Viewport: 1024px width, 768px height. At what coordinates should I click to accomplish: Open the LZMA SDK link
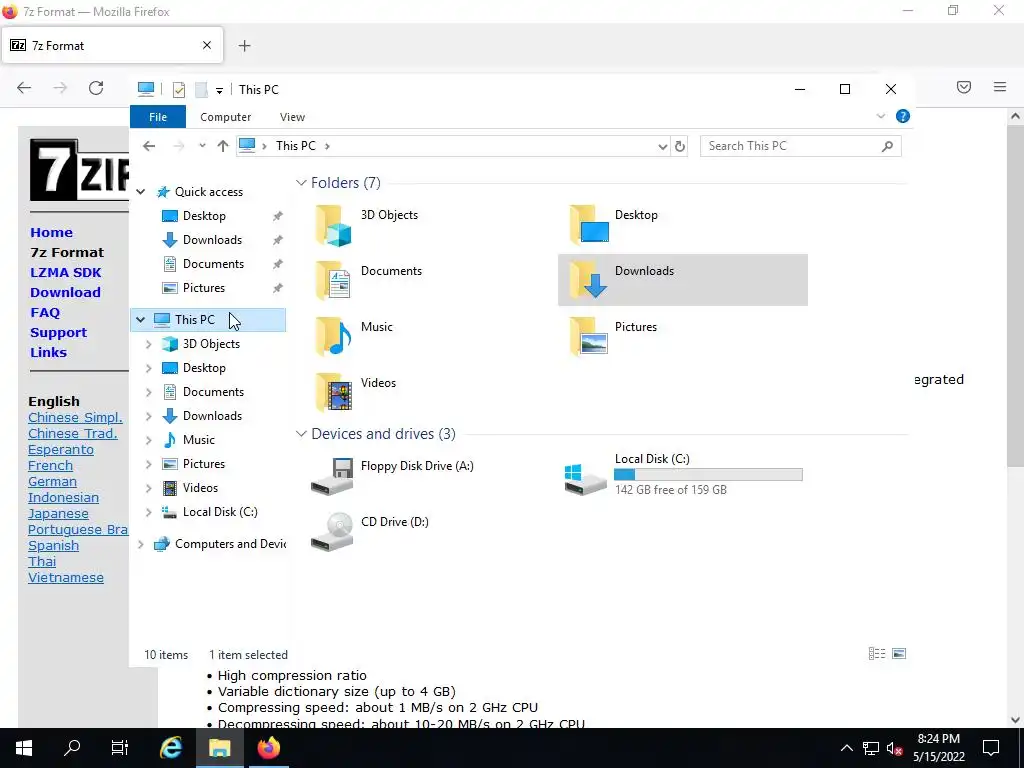(65, 272)
